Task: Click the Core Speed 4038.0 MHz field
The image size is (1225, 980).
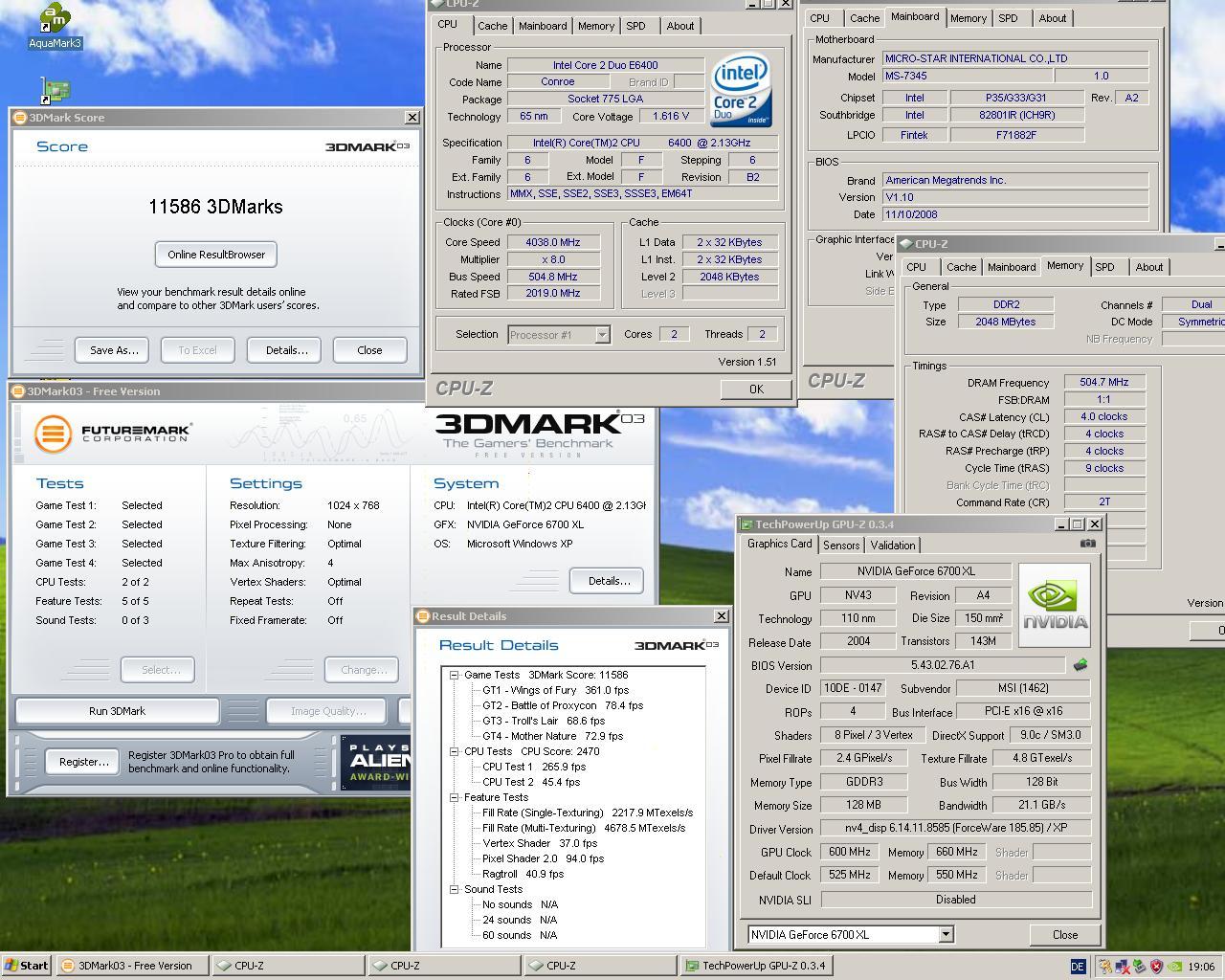Action: (553, 242)
